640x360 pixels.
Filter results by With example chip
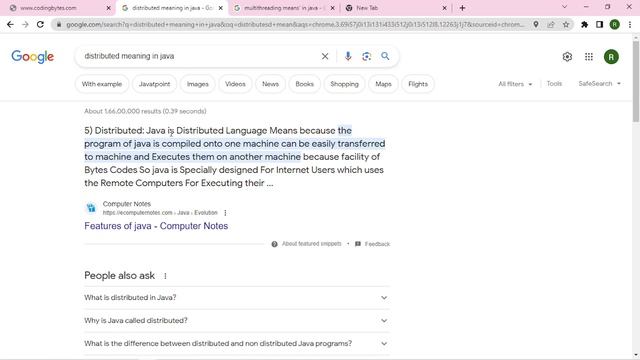[102, 84]
